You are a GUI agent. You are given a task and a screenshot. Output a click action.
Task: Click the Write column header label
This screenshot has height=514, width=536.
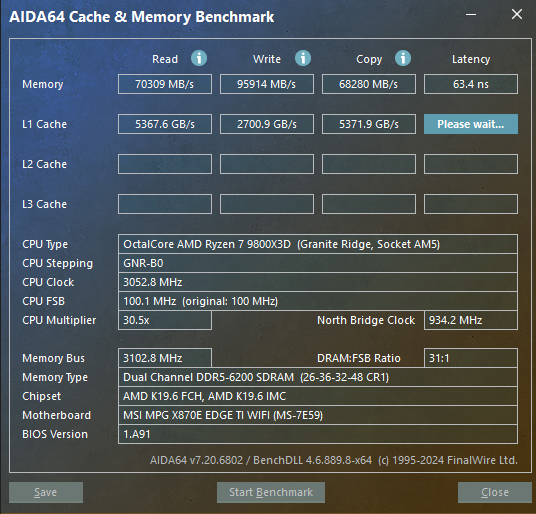[x=267, y=59]
